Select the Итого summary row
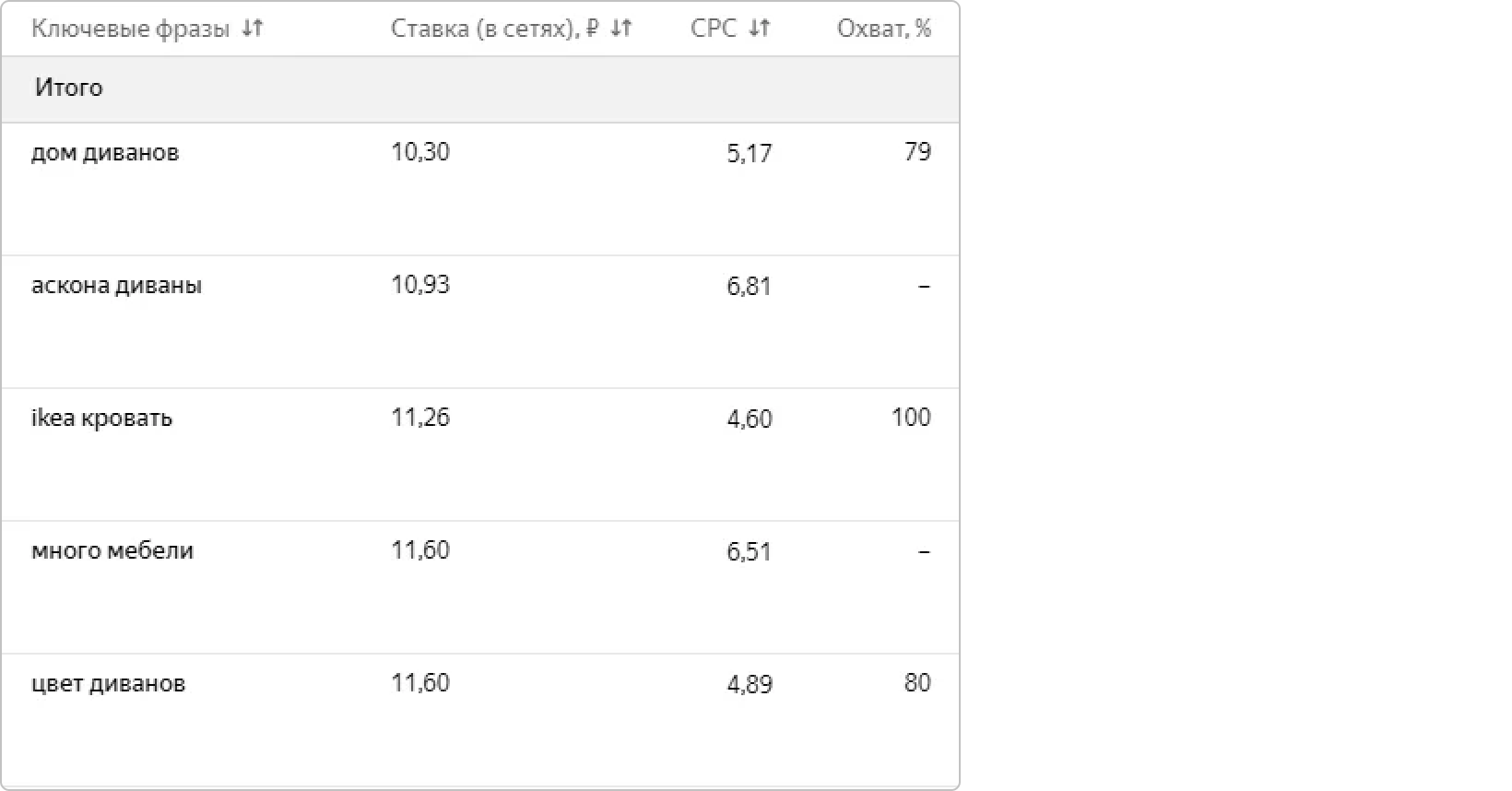This screenshot has width=1512, height=791. 69,88
